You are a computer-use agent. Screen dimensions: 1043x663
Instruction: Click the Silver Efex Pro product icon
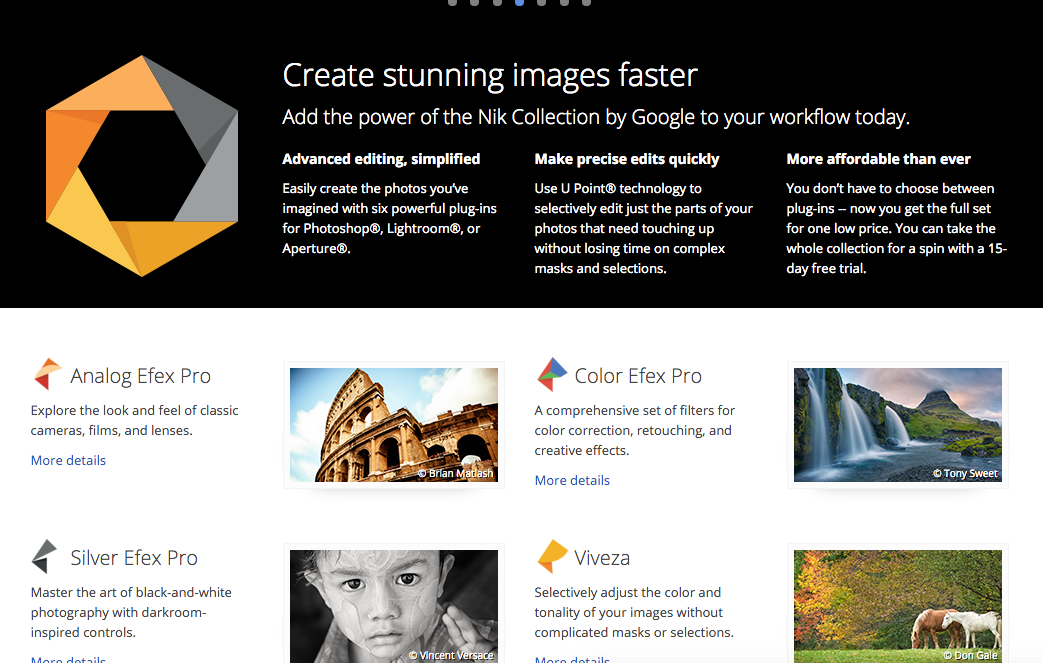click(45, 557)
